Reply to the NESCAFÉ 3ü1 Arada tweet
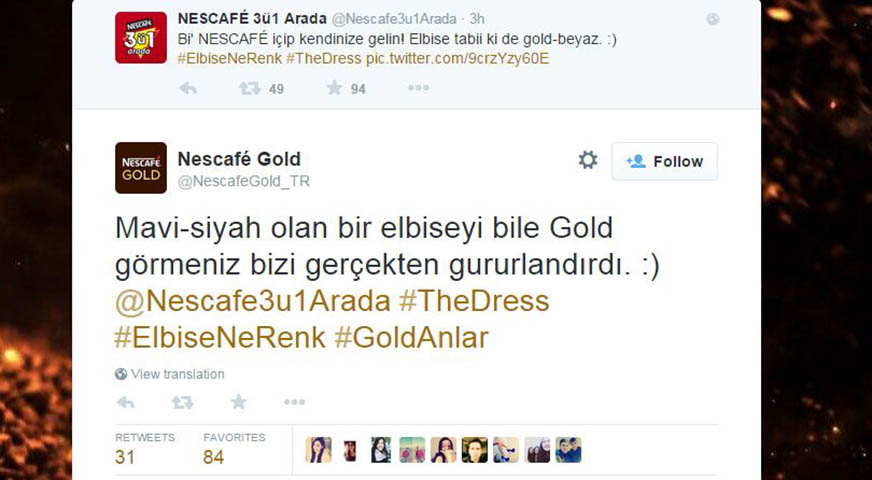The height and width of the screenshot is (480, 872). 188,88
